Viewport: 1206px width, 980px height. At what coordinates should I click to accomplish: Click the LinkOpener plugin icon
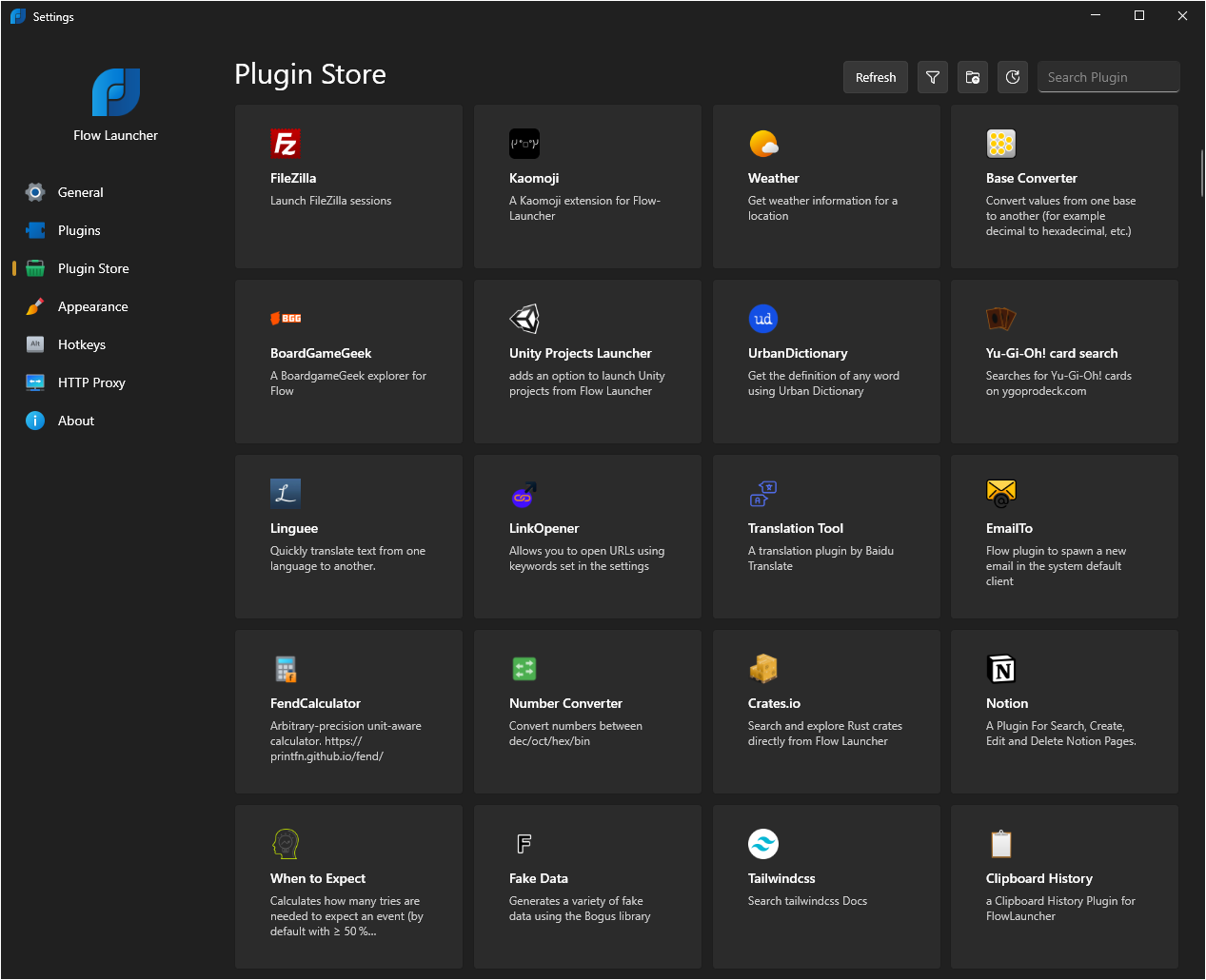click(x=524, y=494)
